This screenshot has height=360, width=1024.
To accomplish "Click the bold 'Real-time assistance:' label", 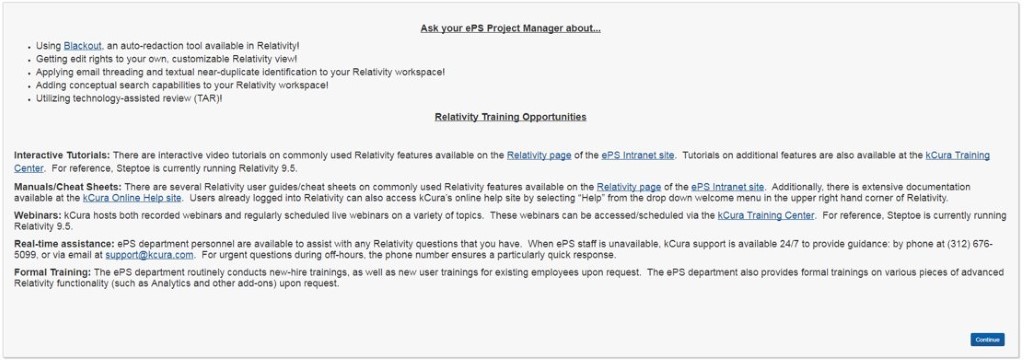I will click(64, 244).
